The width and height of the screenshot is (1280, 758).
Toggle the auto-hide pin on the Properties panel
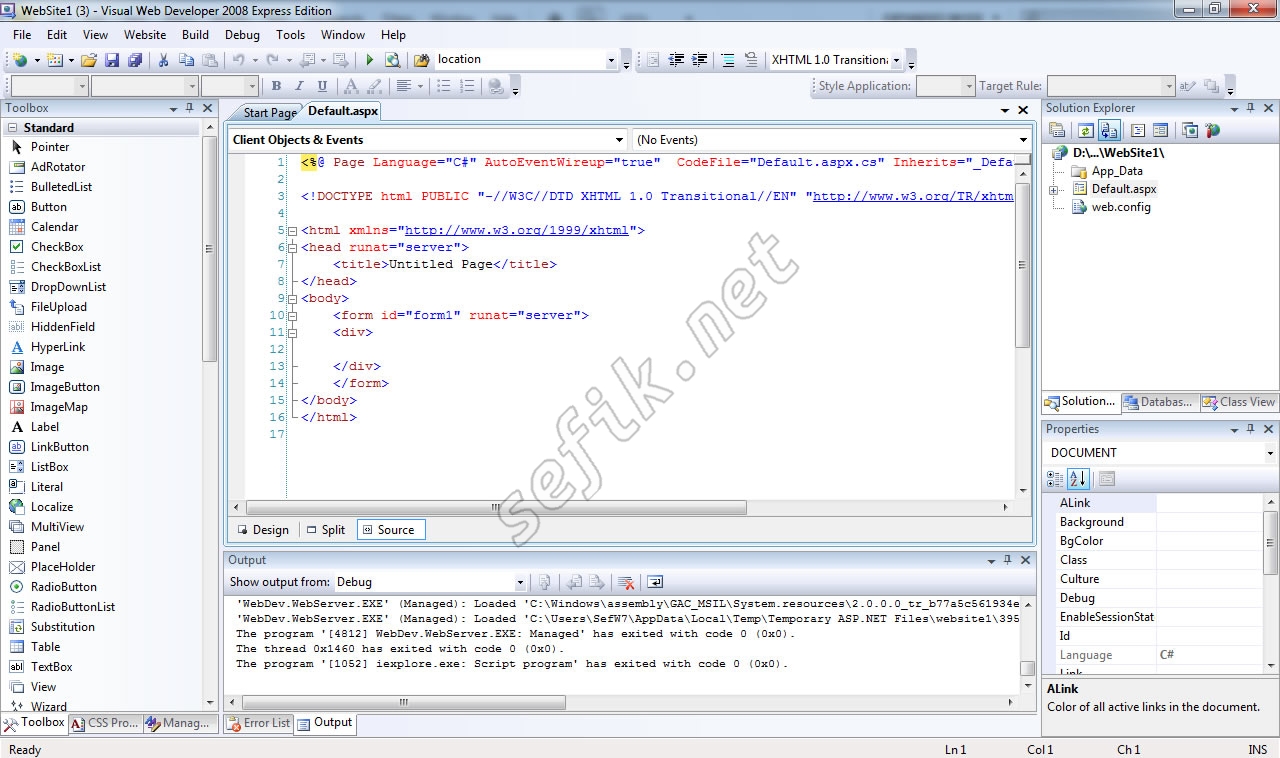(x=1250, y=429)
